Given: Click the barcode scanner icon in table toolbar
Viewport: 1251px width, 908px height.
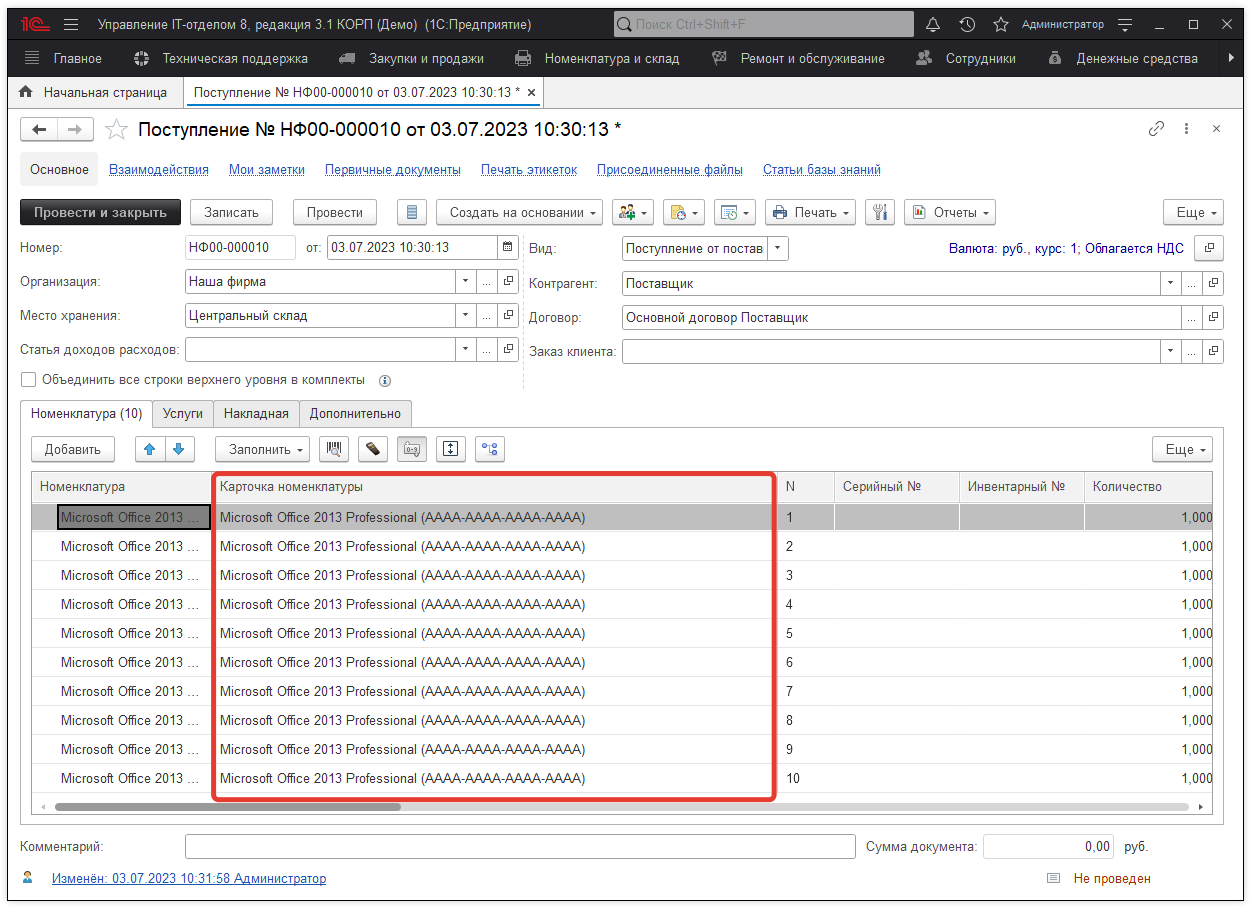Looking at the screenshot, I should 333,449.
